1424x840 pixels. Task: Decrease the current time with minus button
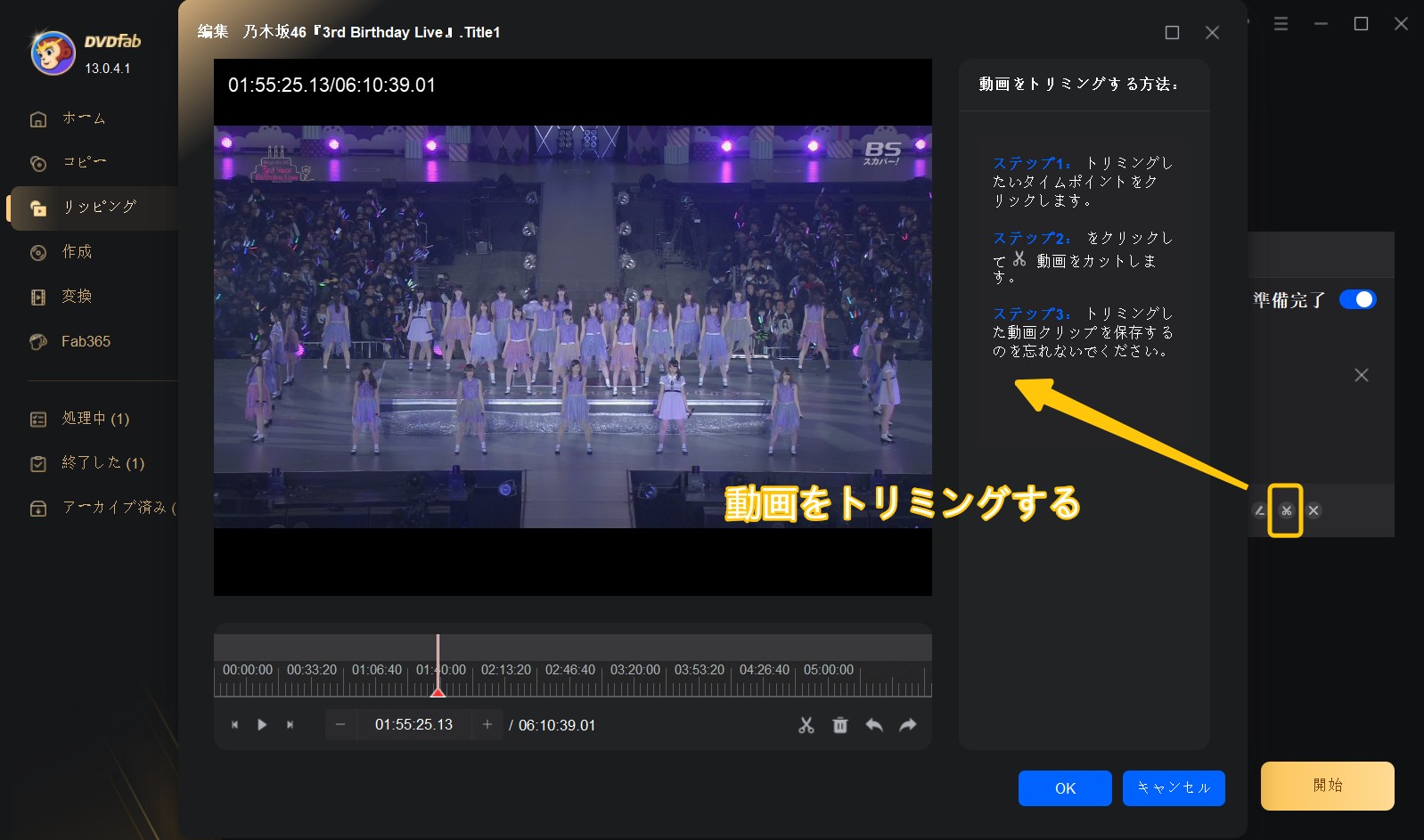[340, 725]
